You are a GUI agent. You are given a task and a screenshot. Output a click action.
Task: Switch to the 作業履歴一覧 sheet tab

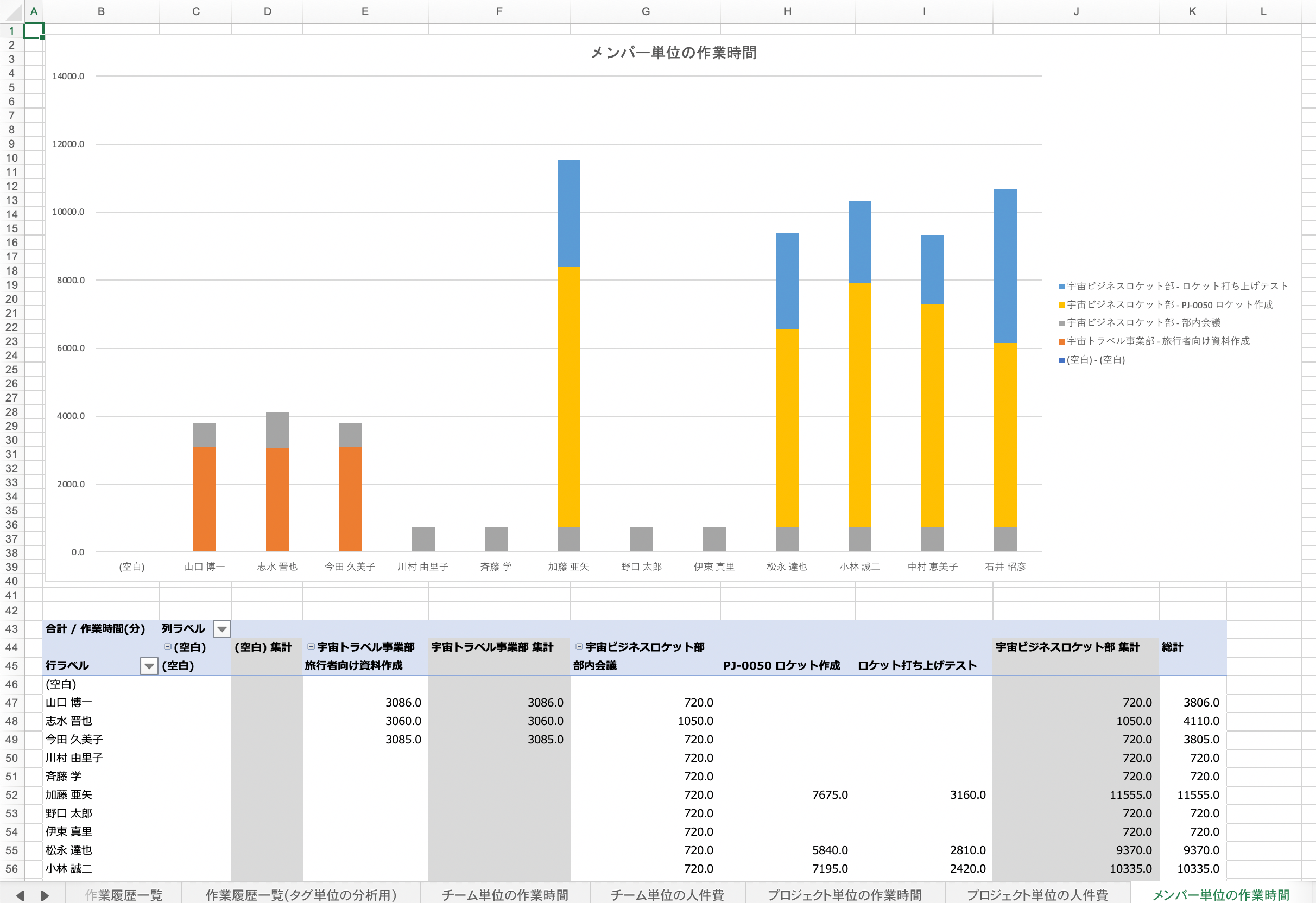pyautogui.click(x=123, y=895)
